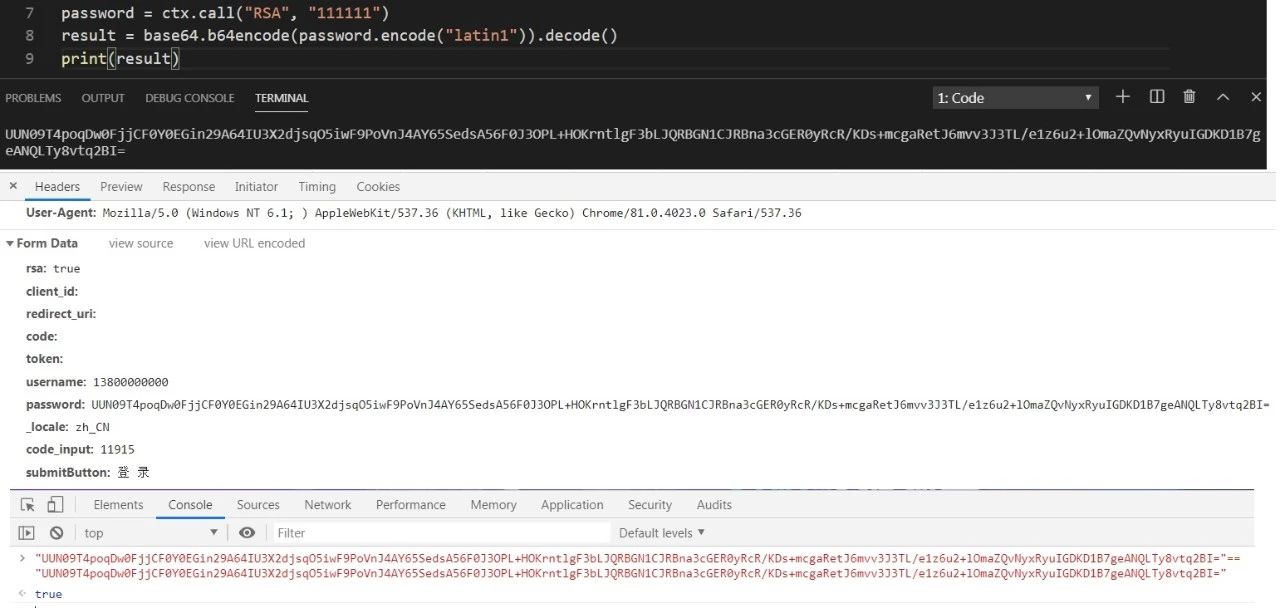Click code line 8 base64 encode statement
This screenshot has width=1280, height=608.
tap(339, 36)
